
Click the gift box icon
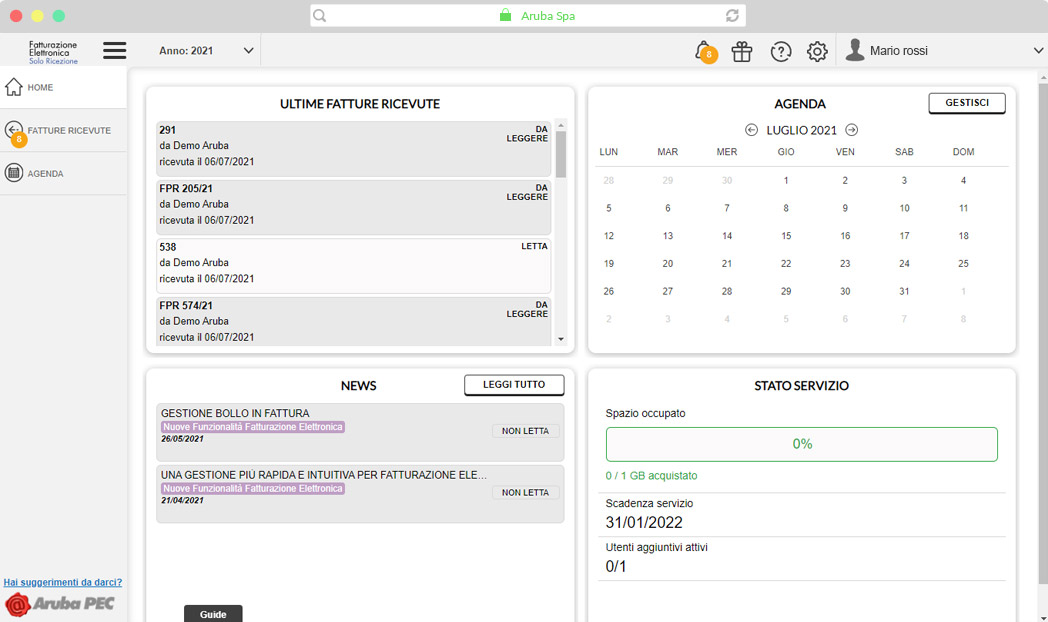pyautogui.click(x=741, y=52)
